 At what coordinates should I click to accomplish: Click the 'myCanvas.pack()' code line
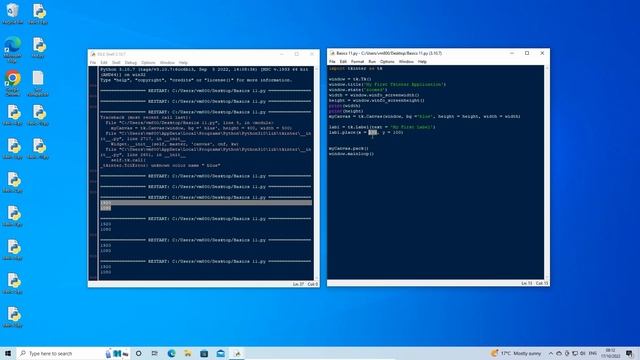349,149
